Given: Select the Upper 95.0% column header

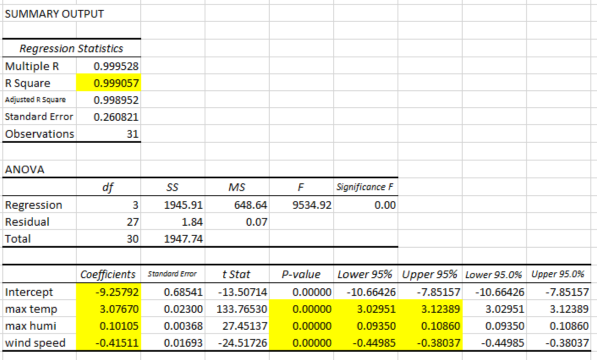Looking at the screenshot, I should point(558,274).
